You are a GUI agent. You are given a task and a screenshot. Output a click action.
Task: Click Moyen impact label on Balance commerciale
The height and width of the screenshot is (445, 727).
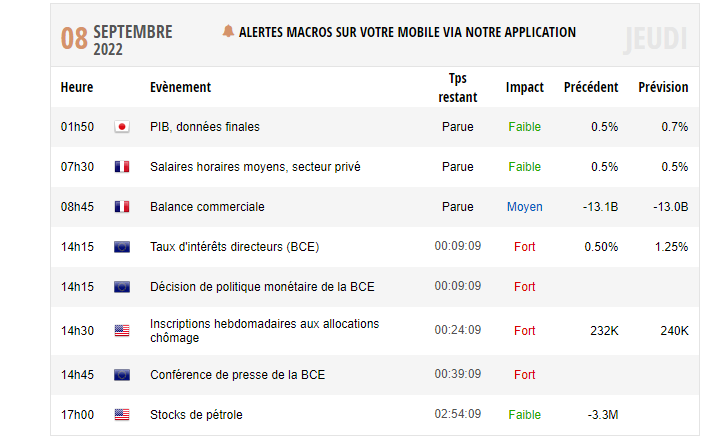point(525,207)
